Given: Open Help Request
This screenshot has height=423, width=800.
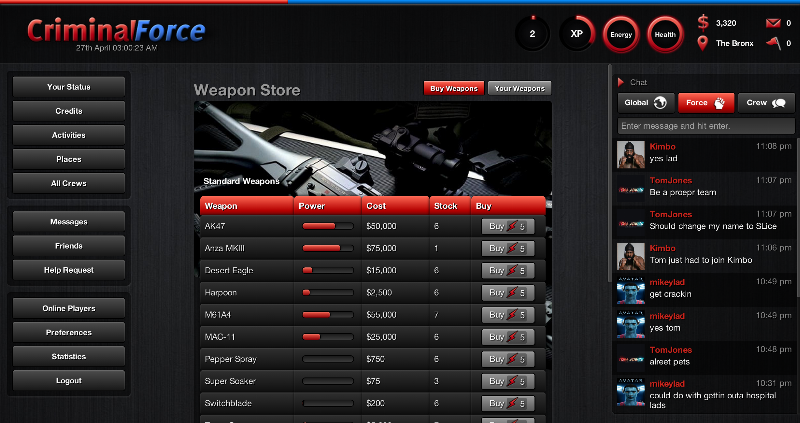Looking at the screenshot, I should (x=69, y=270).
